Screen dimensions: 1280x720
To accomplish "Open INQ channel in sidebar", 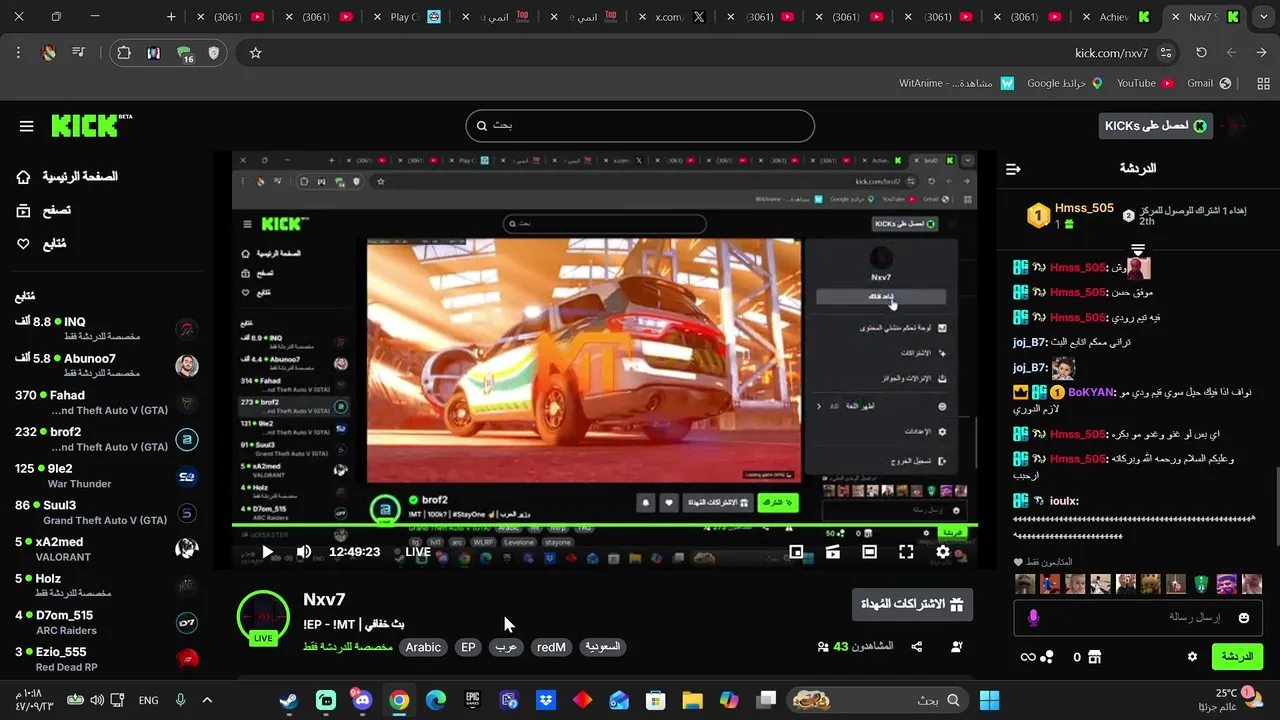I will (x=106, y=328).
